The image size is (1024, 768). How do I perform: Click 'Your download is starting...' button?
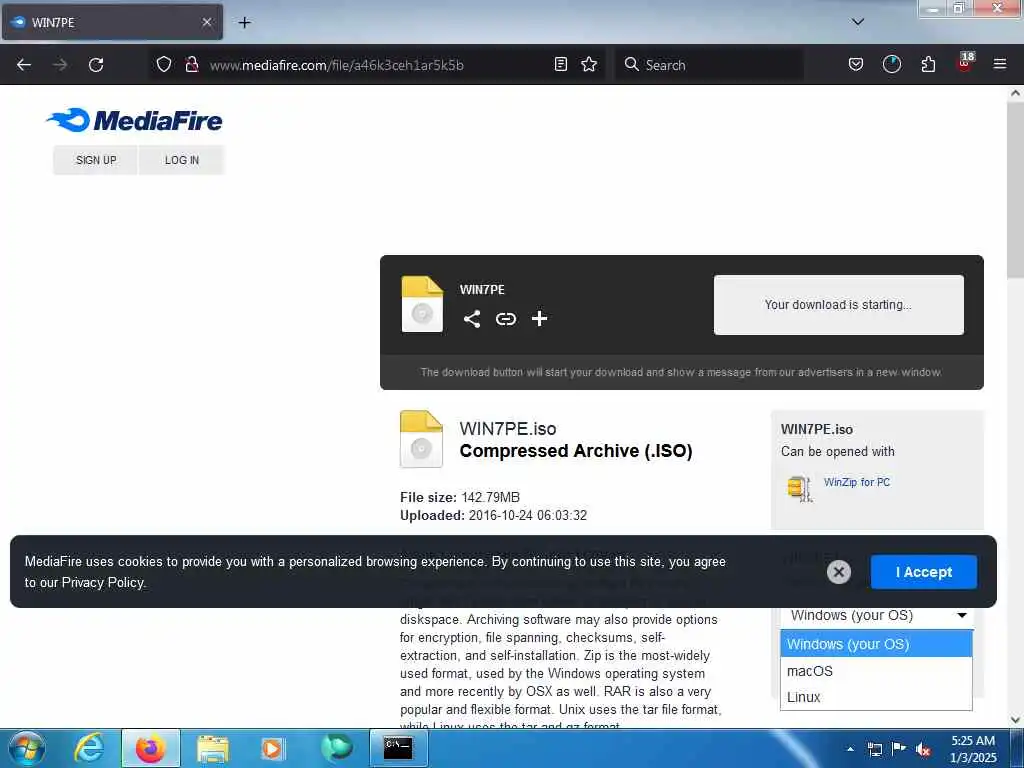838,305
